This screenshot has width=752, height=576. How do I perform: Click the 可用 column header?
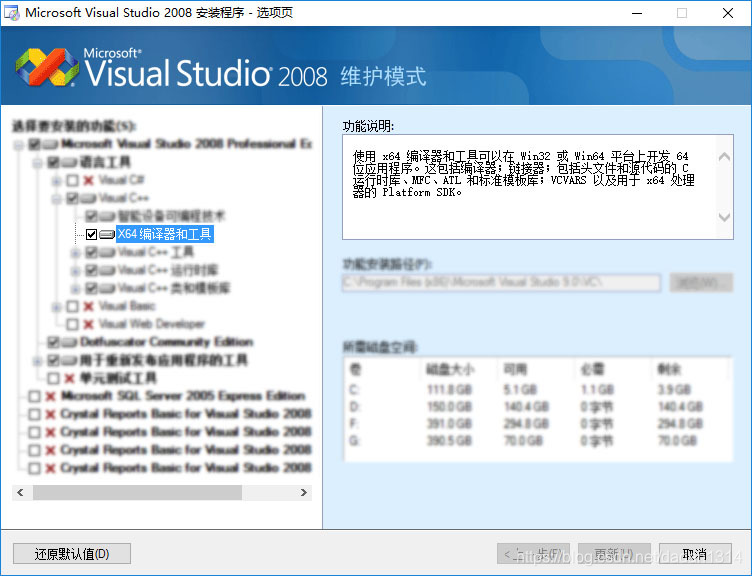pyautogui.click(x=515, y=369)
